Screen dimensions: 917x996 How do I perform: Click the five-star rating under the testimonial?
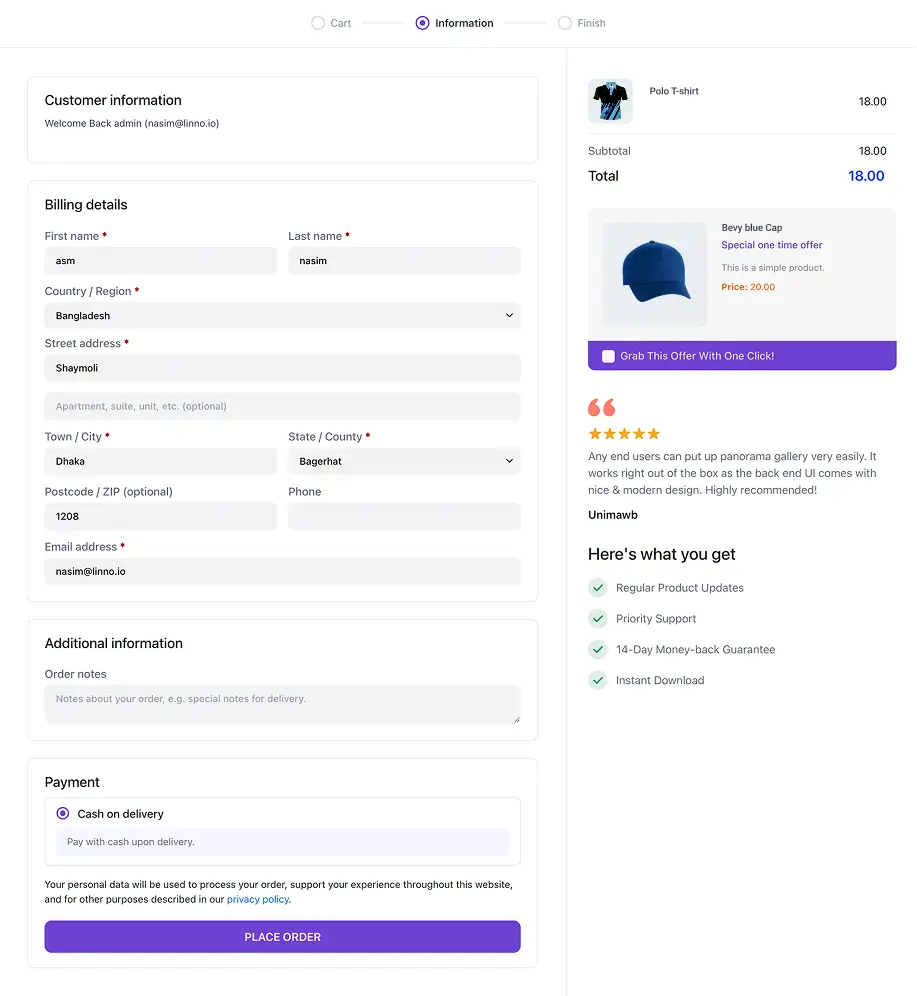click(x=624, y=434)
